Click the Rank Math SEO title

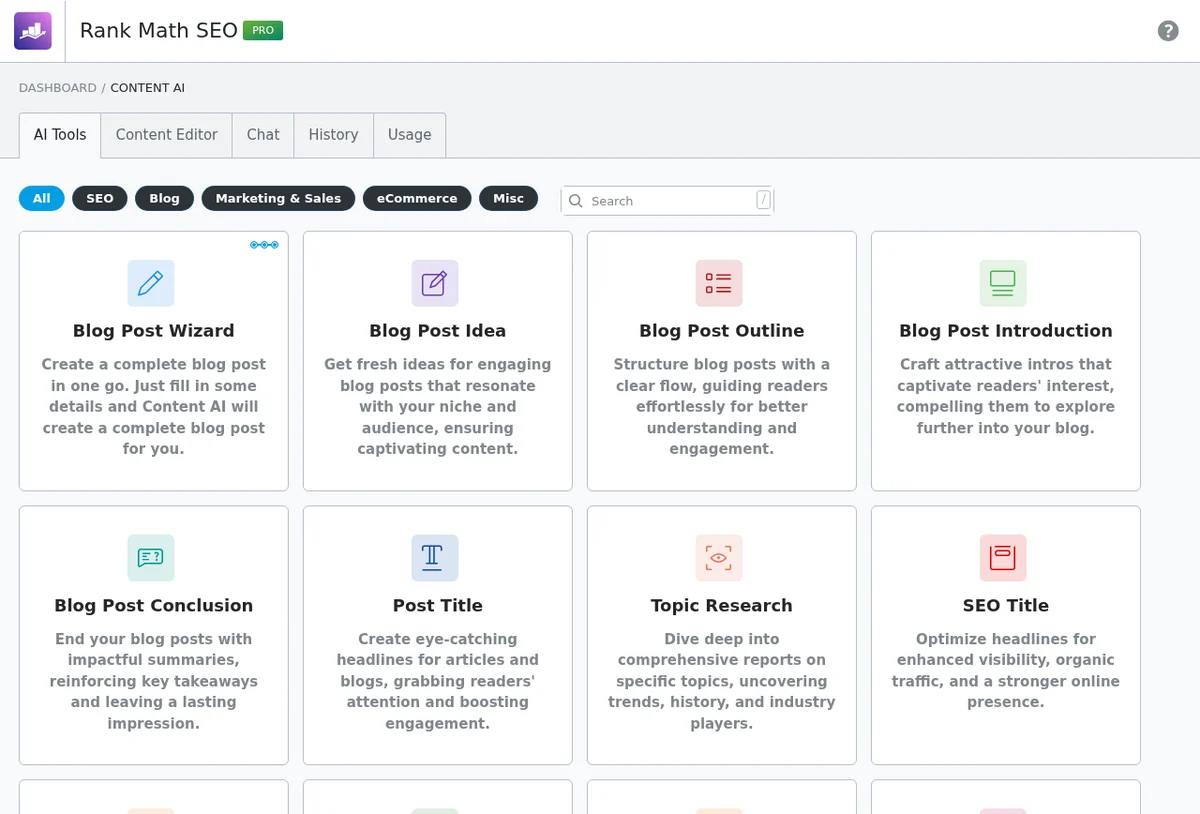[x=158, y=30]
